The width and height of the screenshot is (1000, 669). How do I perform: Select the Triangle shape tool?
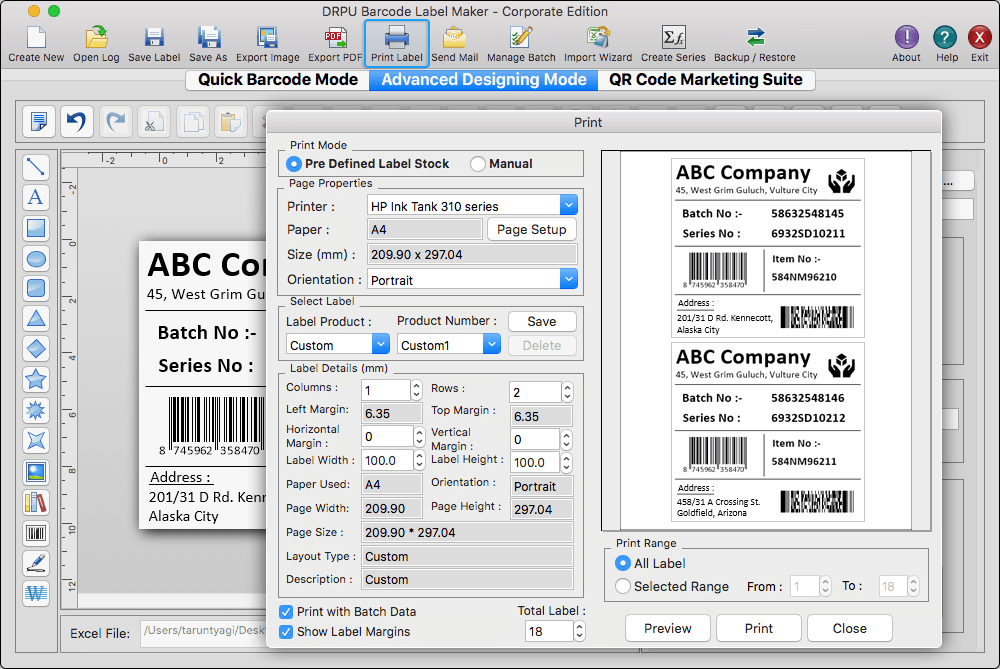[36, 319]
